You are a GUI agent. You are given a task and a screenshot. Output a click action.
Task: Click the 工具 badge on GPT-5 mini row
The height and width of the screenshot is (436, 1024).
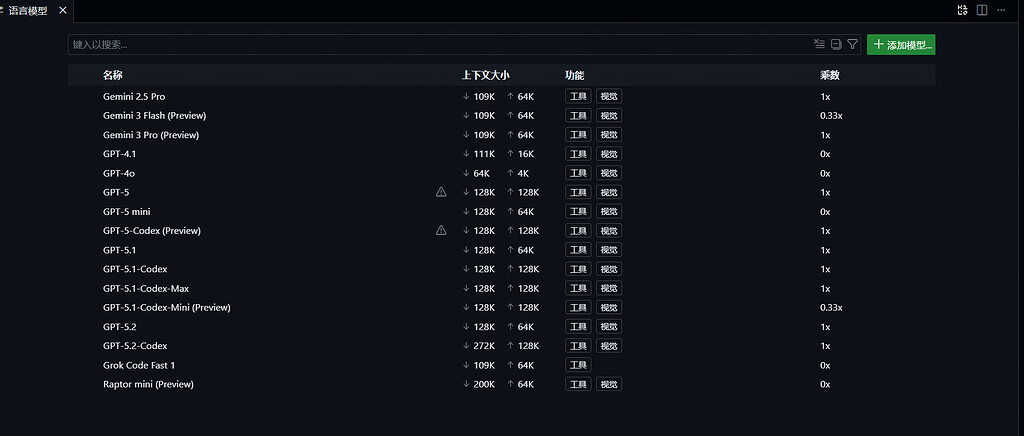[x=578, y=211]
